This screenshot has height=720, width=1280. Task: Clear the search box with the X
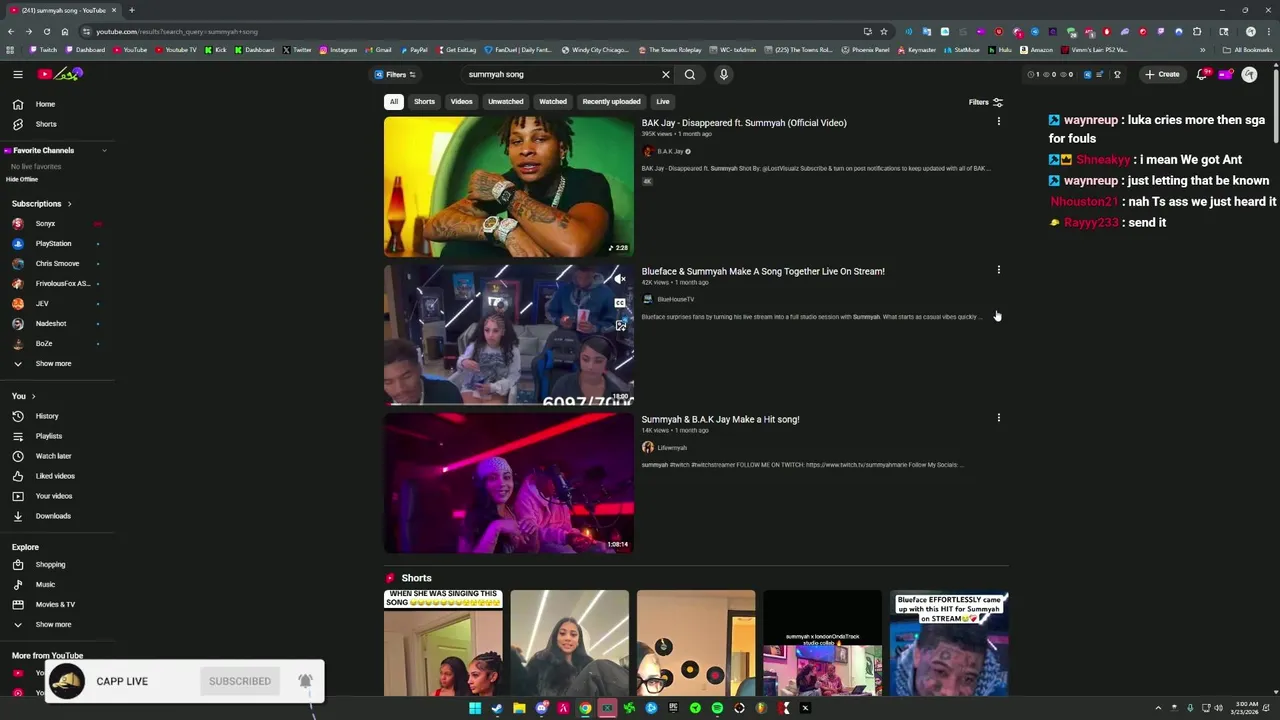point(666,74)
